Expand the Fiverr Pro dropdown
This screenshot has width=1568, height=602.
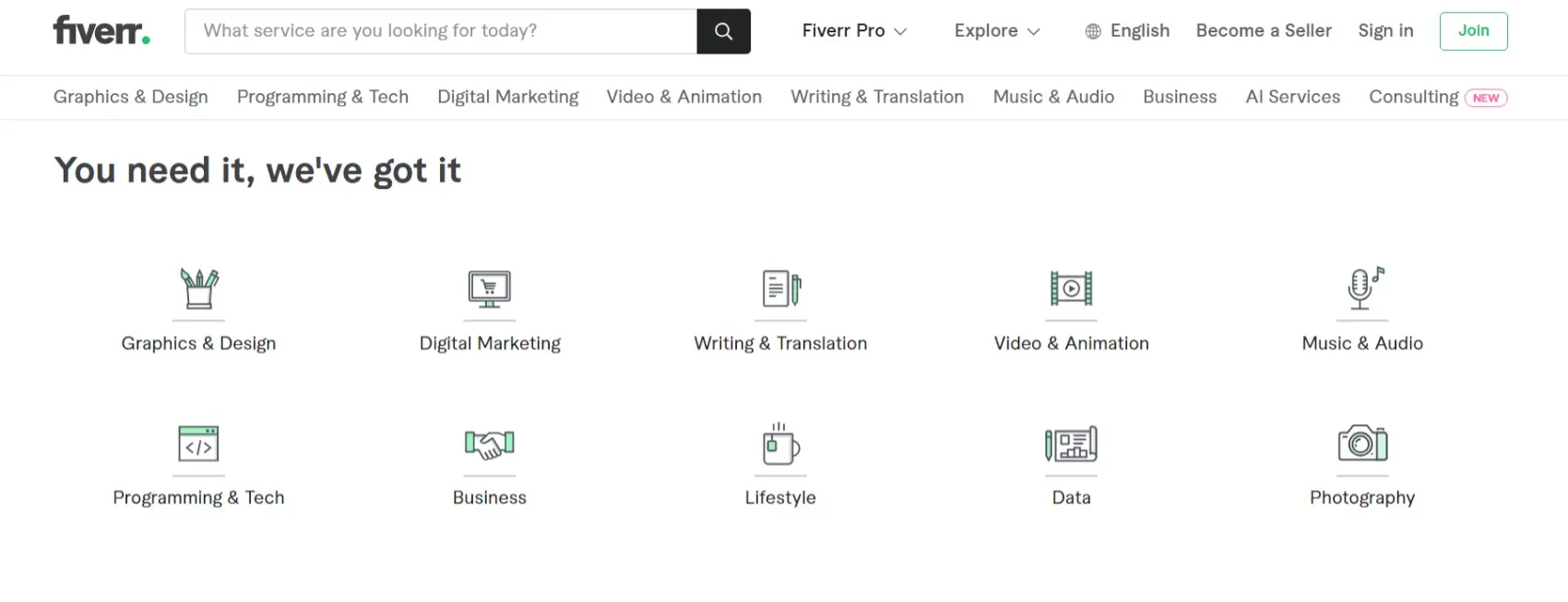tap(854, 31)
